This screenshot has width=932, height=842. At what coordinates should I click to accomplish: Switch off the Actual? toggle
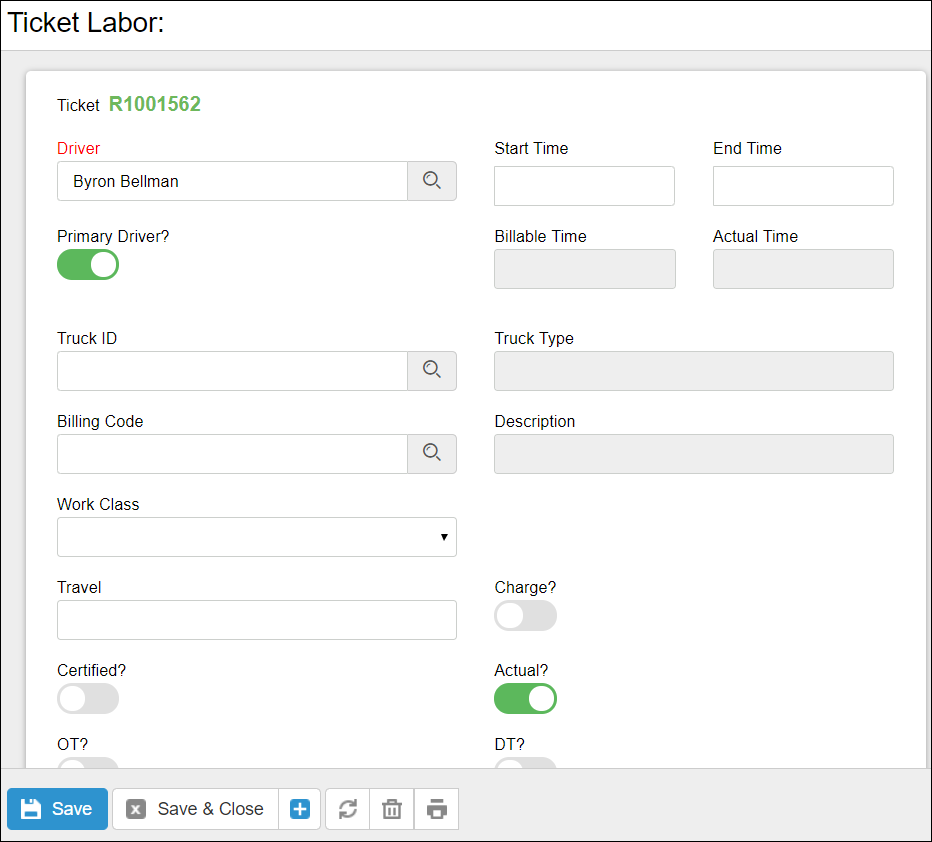525,699
